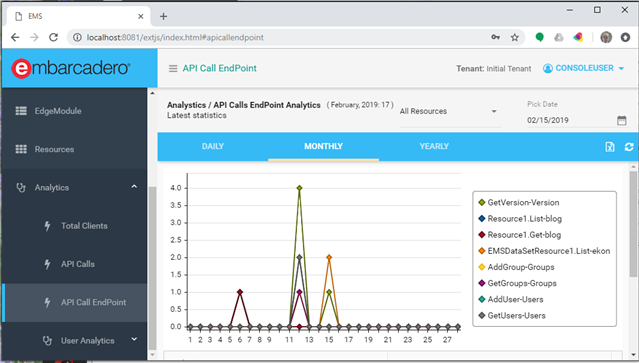Image resolution: width=639 pixels, height=363 pixels.
Task: Reload the page in the browser toolbar
Action: 53,37
